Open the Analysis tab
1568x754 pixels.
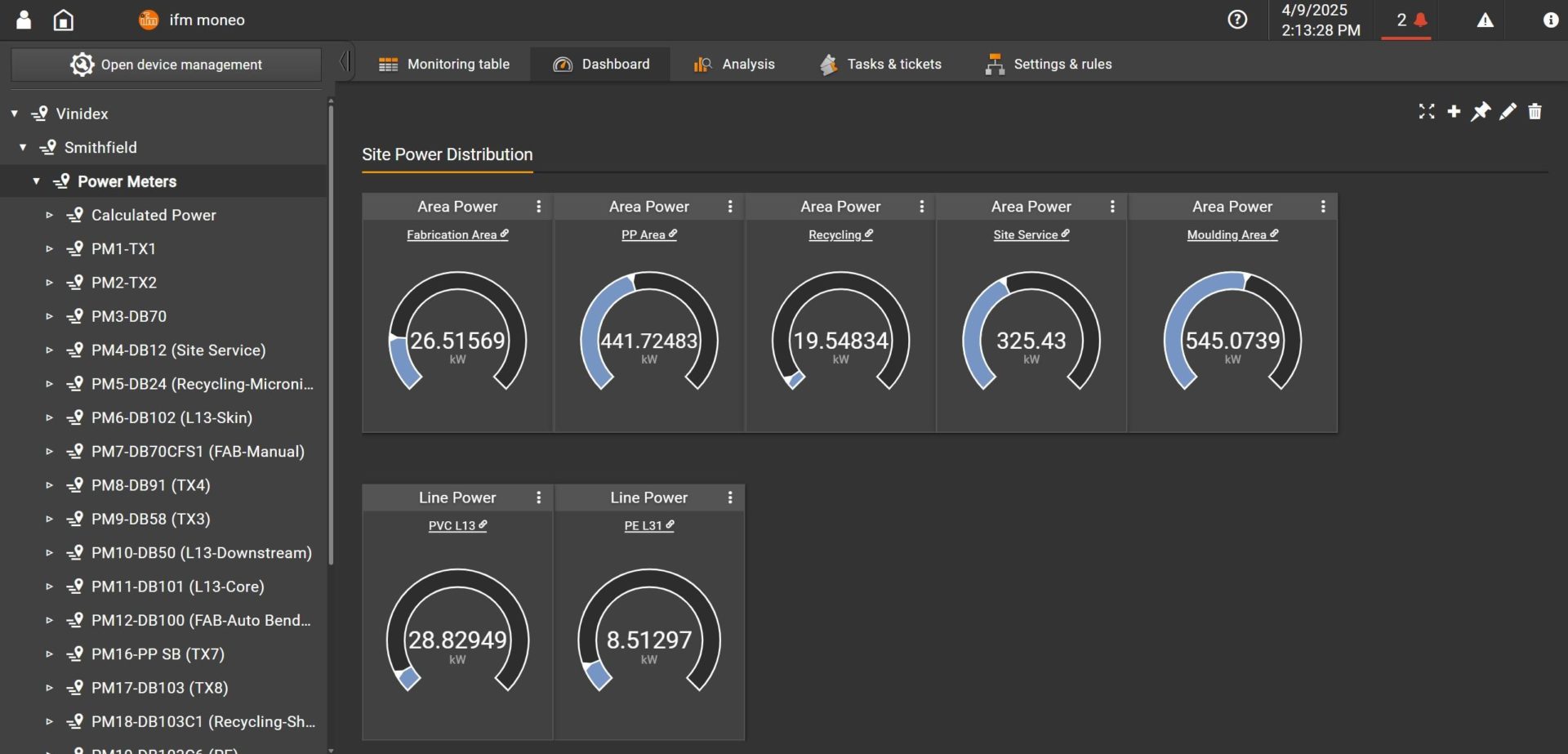tap(734, 64)
